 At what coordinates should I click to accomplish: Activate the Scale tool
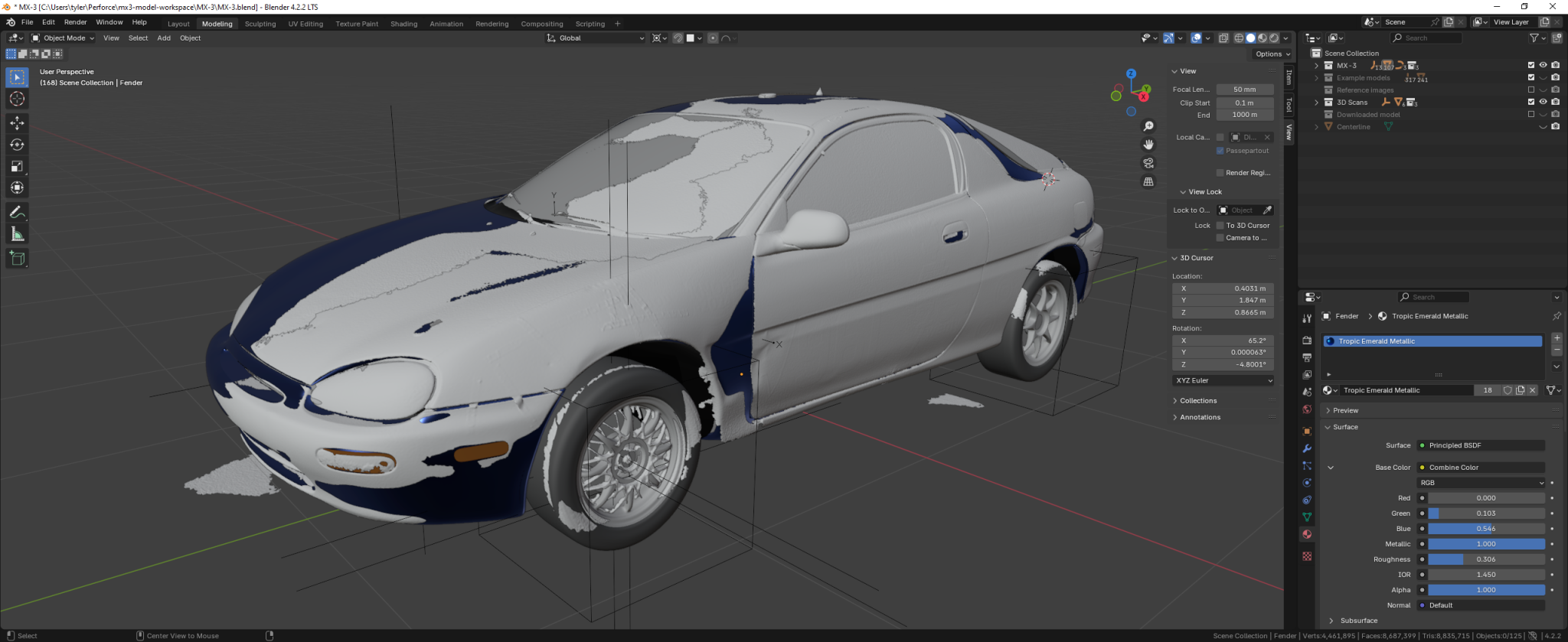click(x=17, y=166)
